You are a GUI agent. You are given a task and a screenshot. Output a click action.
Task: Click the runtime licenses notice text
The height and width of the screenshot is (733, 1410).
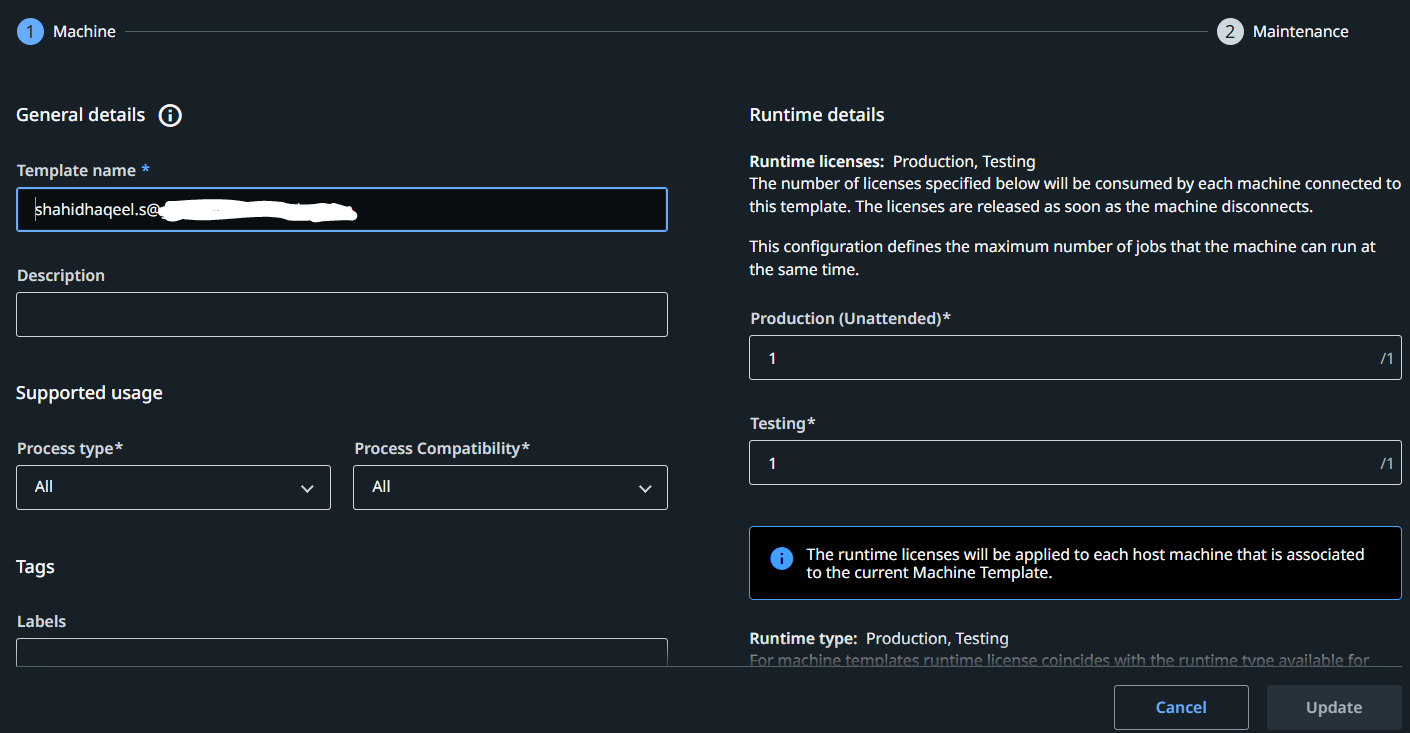click(1085, 563)
